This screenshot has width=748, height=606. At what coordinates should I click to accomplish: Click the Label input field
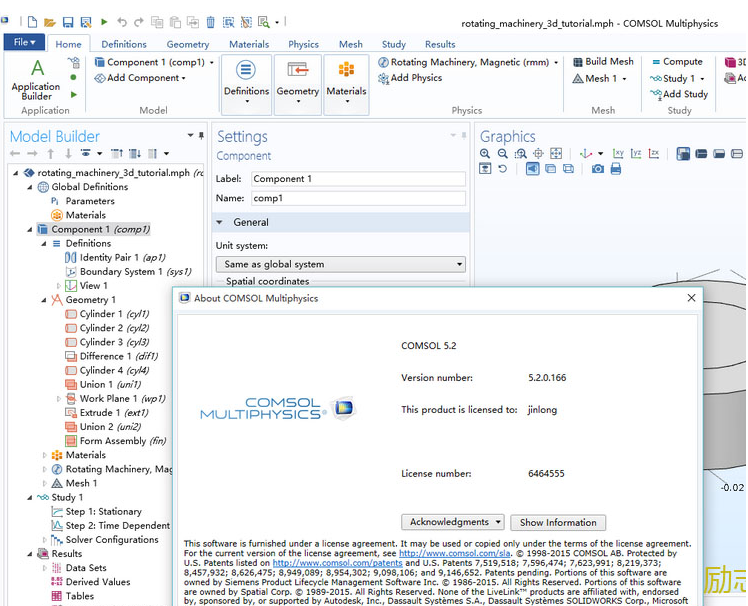pos(358,179)
